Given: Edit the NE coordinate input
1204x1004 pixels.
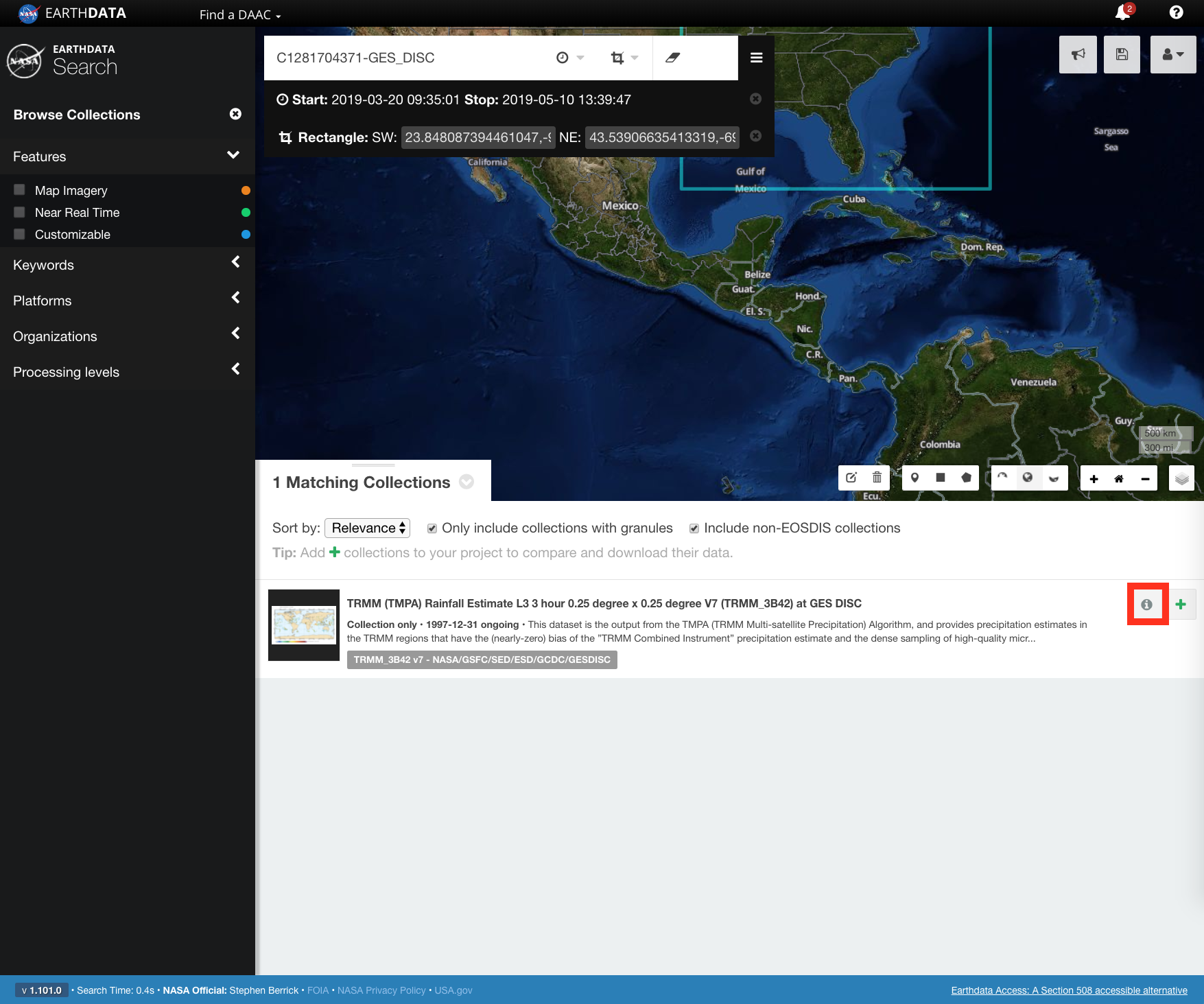Looking at the screenshot, I should coord(661,137).
